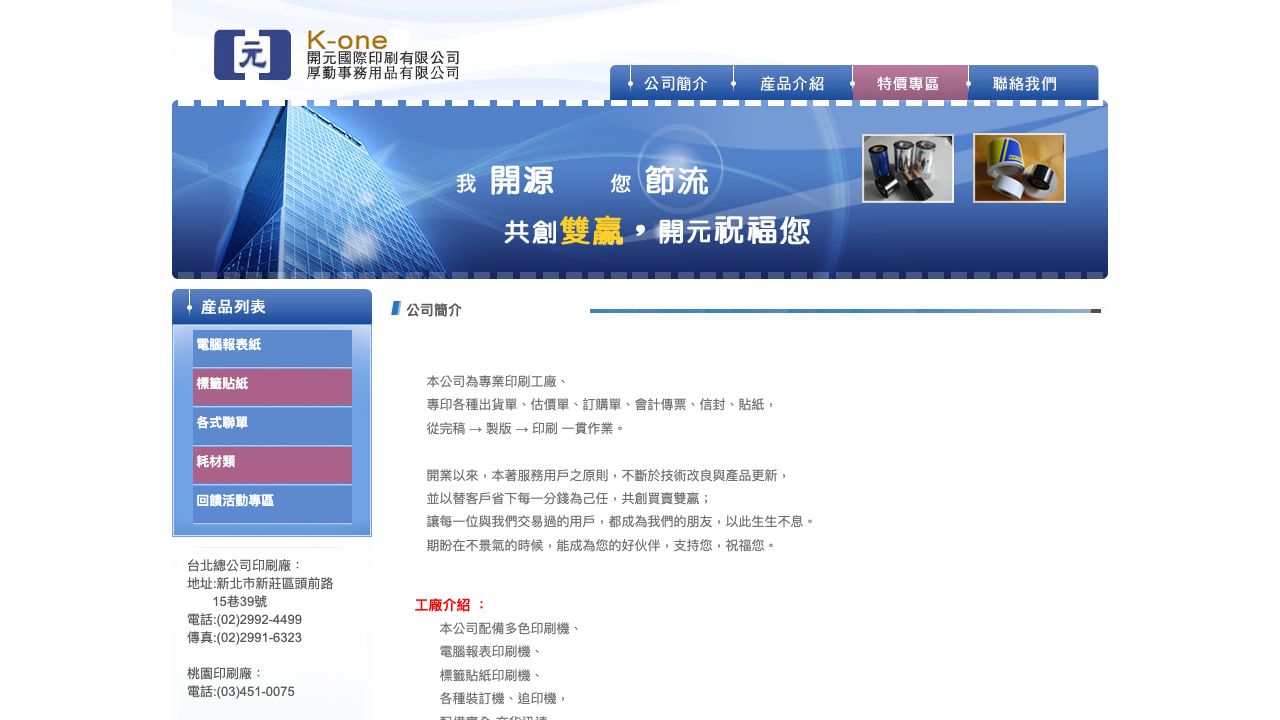Click the bullet dot before 聯絡我們 menu item
This screenshot has width=1280, height=720.
(967, 84)
